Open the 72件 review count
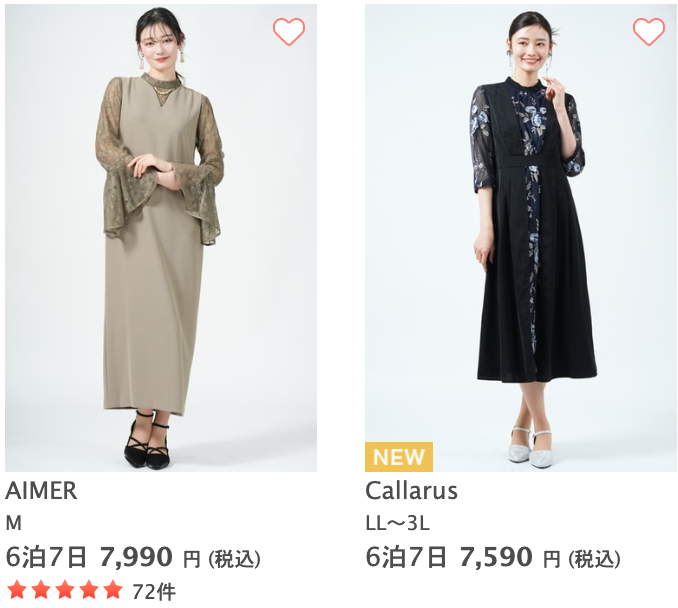Viewport: 678px width, 608px height. pyautogui.click(x=154, y=592)
